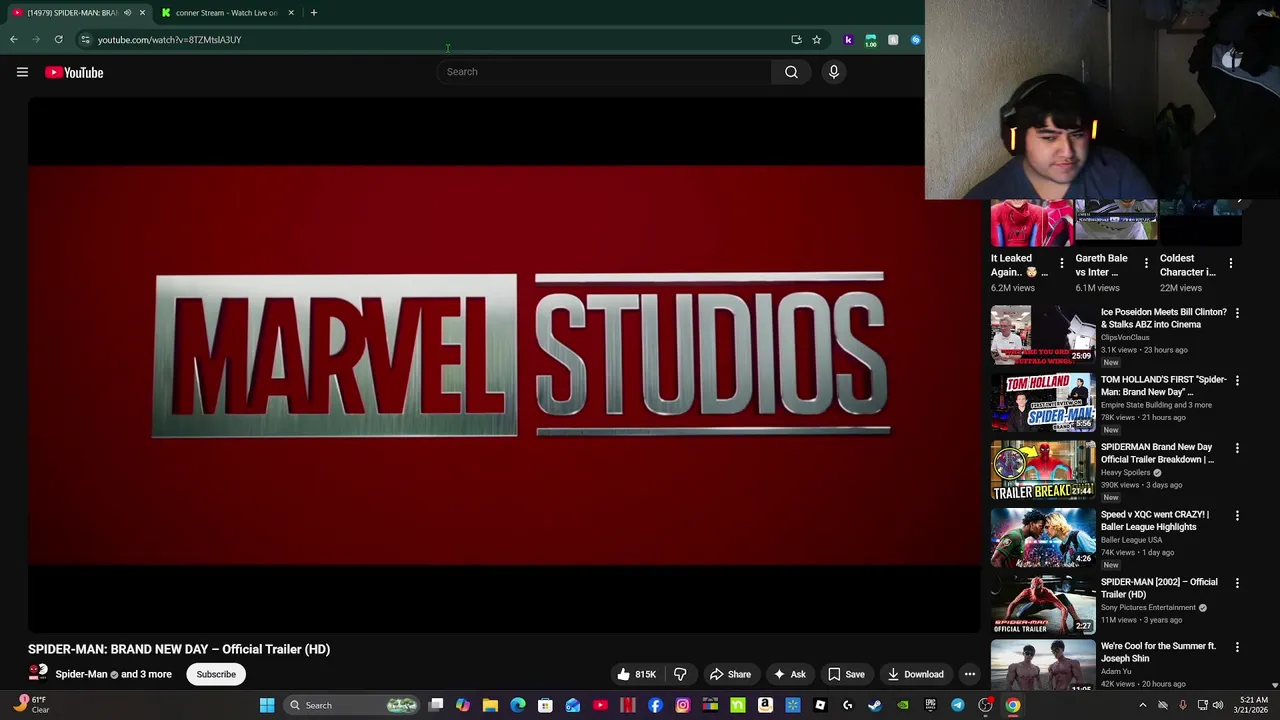The height and width of the screenshot is (720, 1280).
Task: Click the install/cast icon in address bar
Action: coord(796,40)
